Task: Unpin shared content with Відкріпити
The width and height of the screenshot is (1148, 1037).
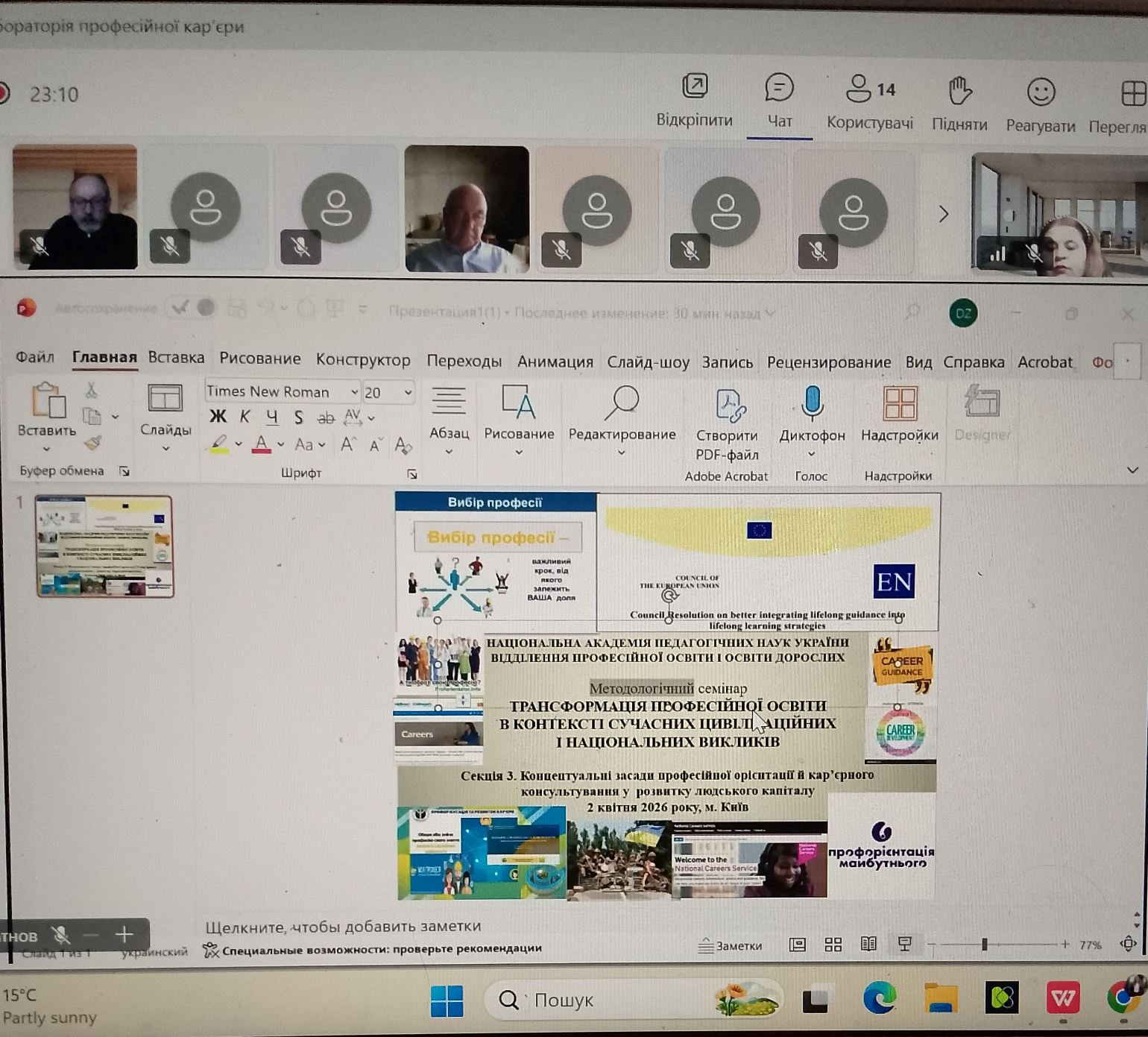Action: tap(695, 86)
